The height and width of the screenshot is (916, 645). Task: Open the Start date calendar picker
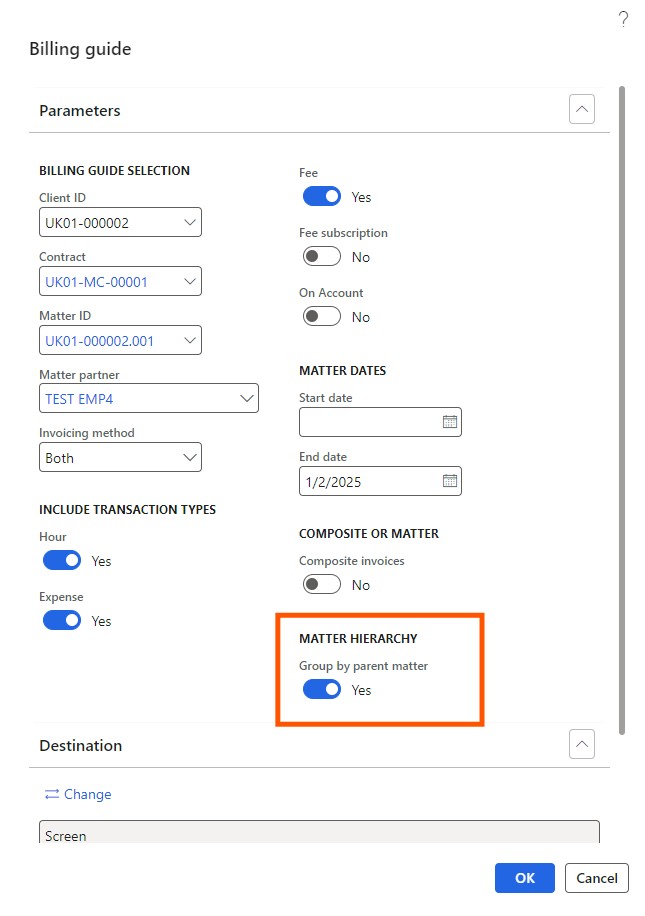coord(449,422)
